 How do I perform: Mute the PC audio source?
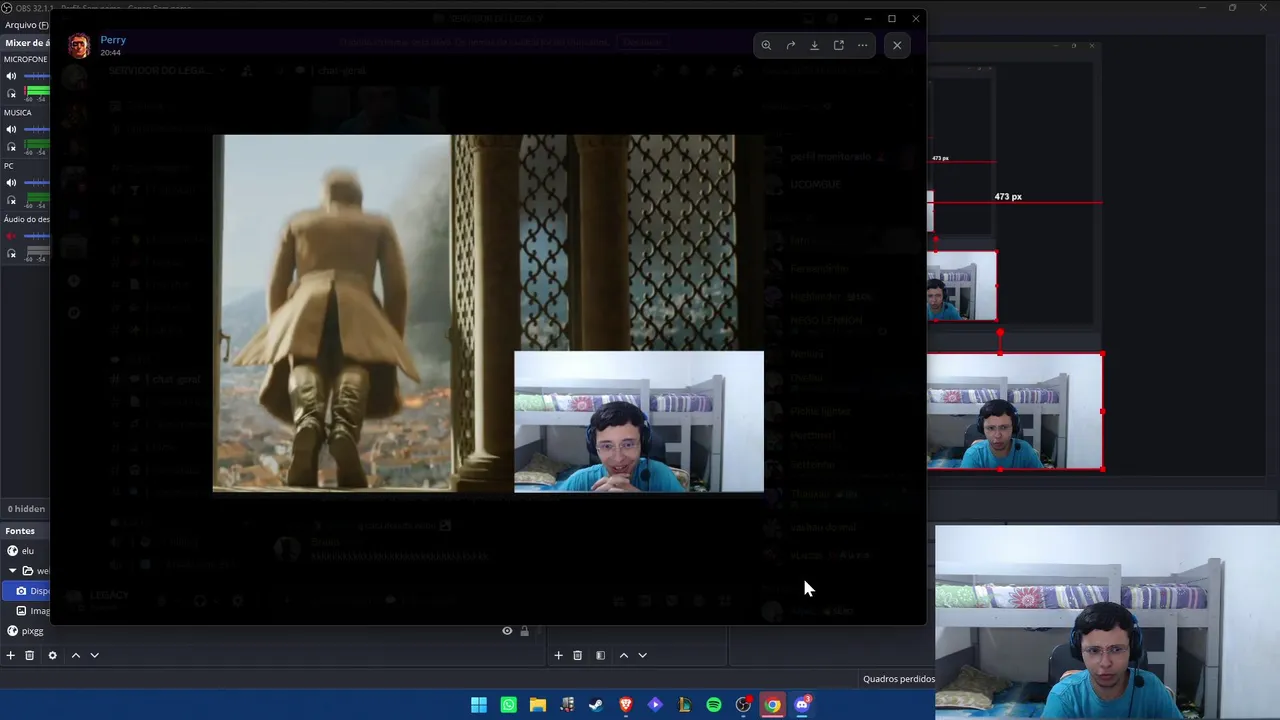click(12, 183)
